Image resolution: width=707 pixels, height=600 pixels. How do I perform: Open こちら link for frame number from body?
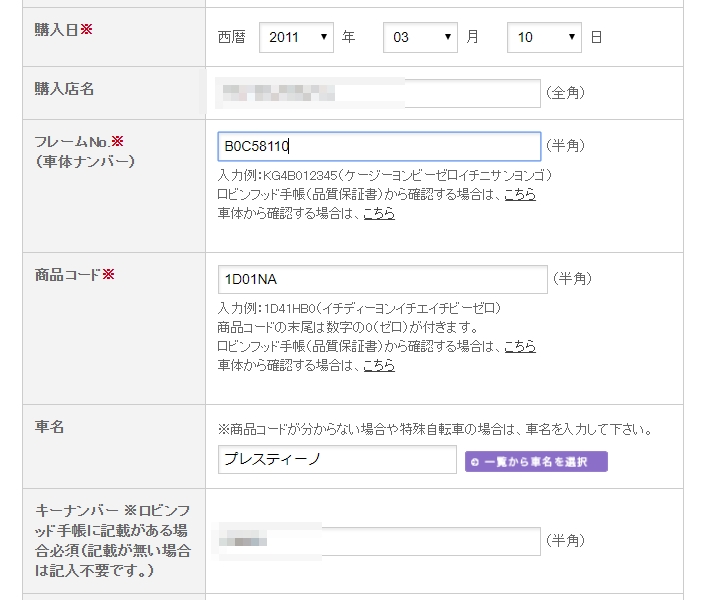pyautogui.click(x=378, y=213)
